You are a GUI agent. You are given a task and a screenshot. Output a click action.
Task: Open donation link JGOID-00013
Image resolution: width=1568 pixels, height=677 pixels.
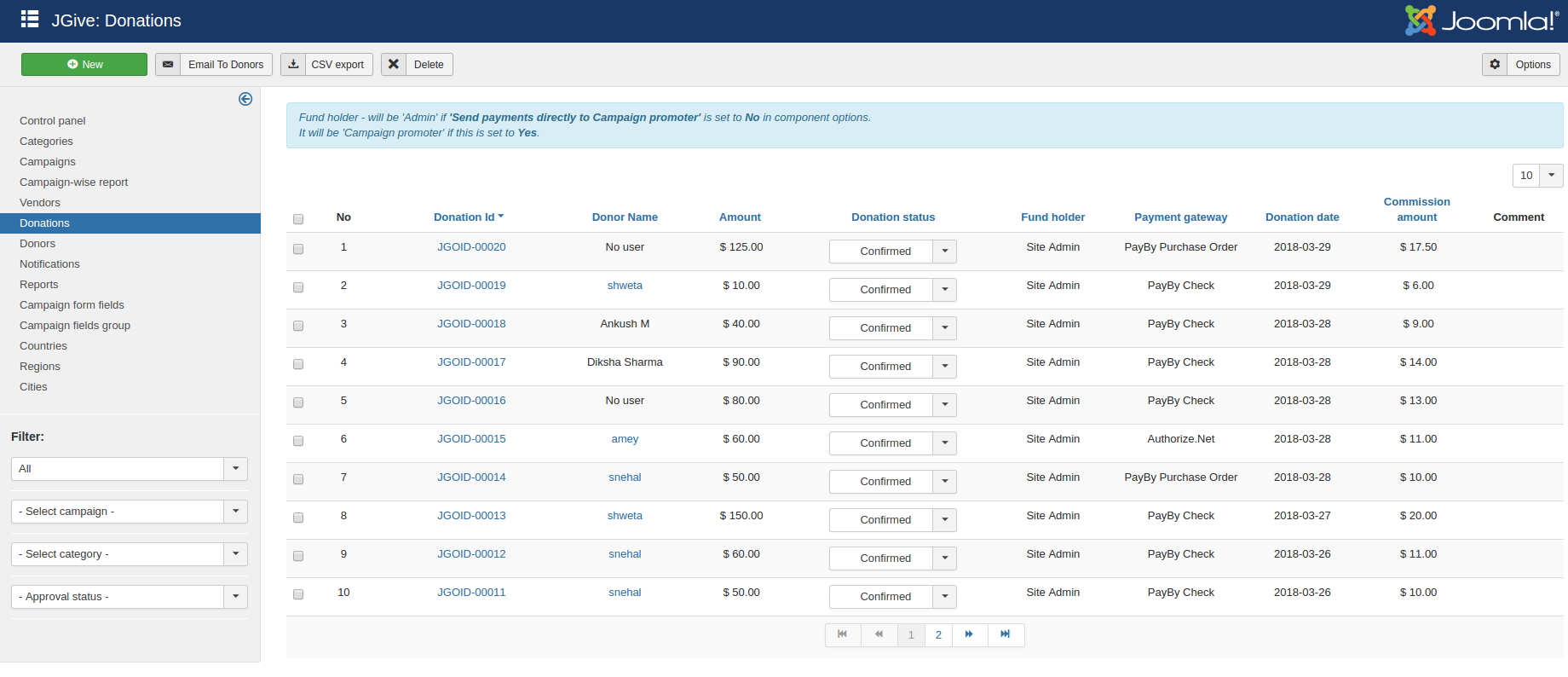471,516
